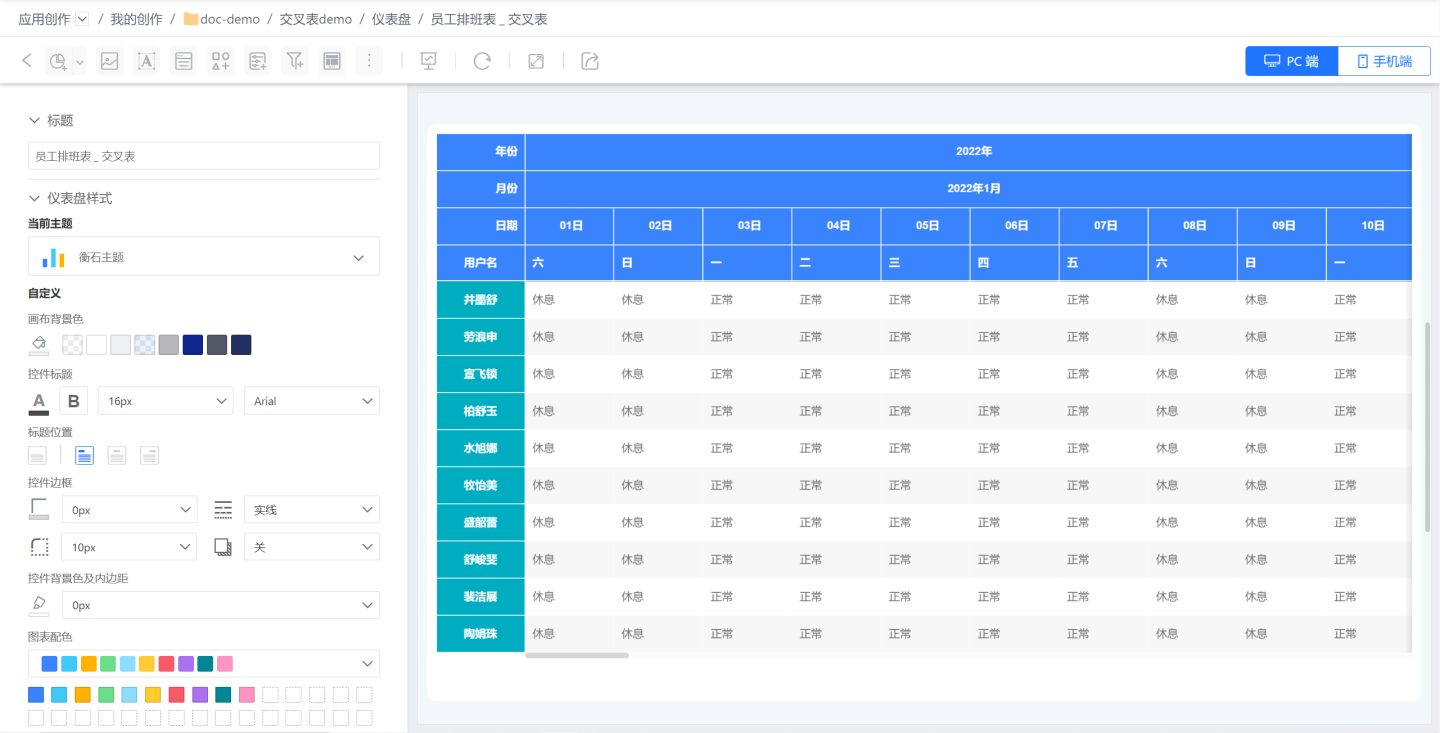Go to 我的创作 in breadcrumb
Screen dimensions: 1440x733
point(136,19)
